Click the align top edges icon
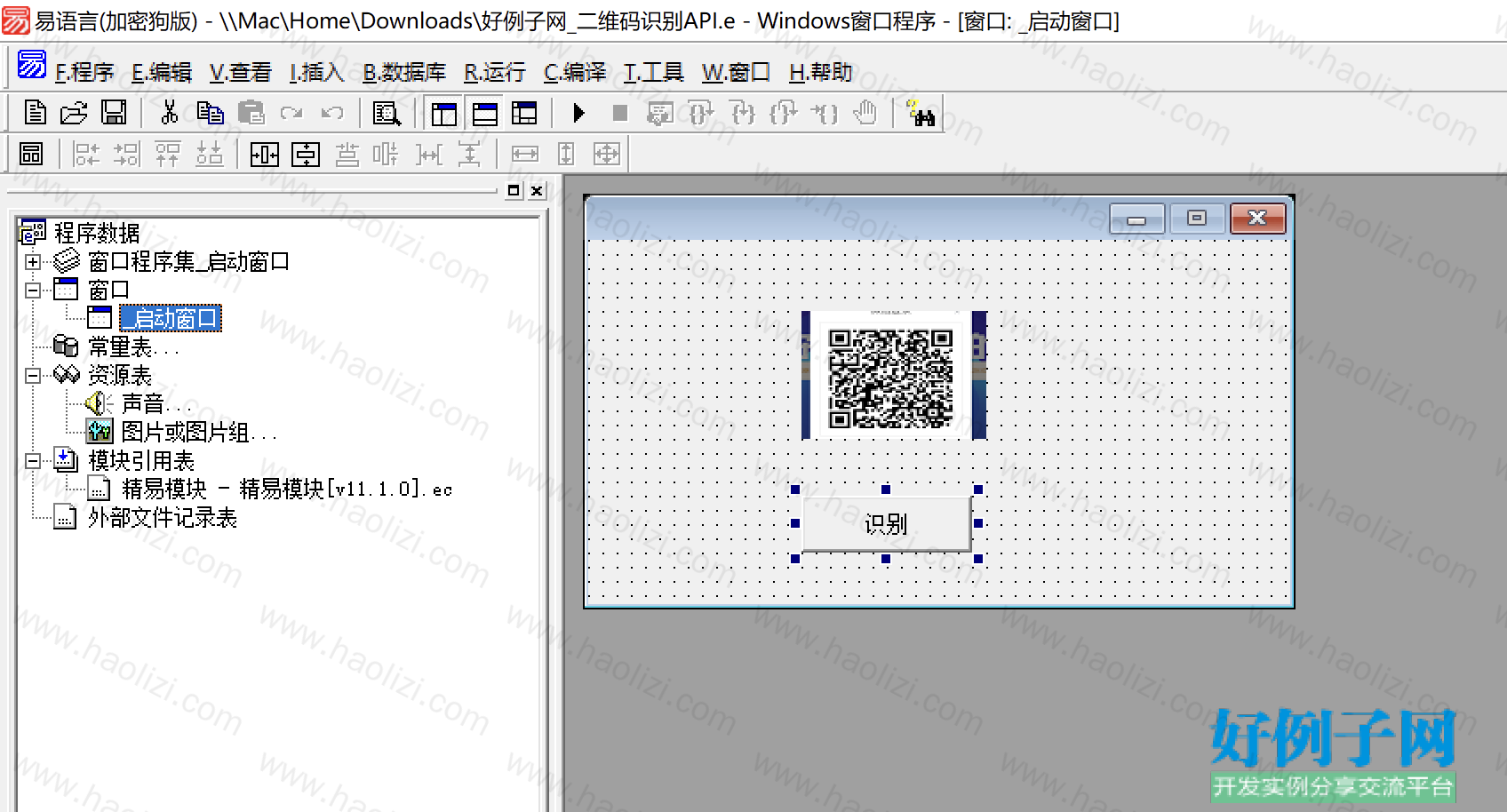Screen dimensions: 1507x812 [x=167, y=155]
